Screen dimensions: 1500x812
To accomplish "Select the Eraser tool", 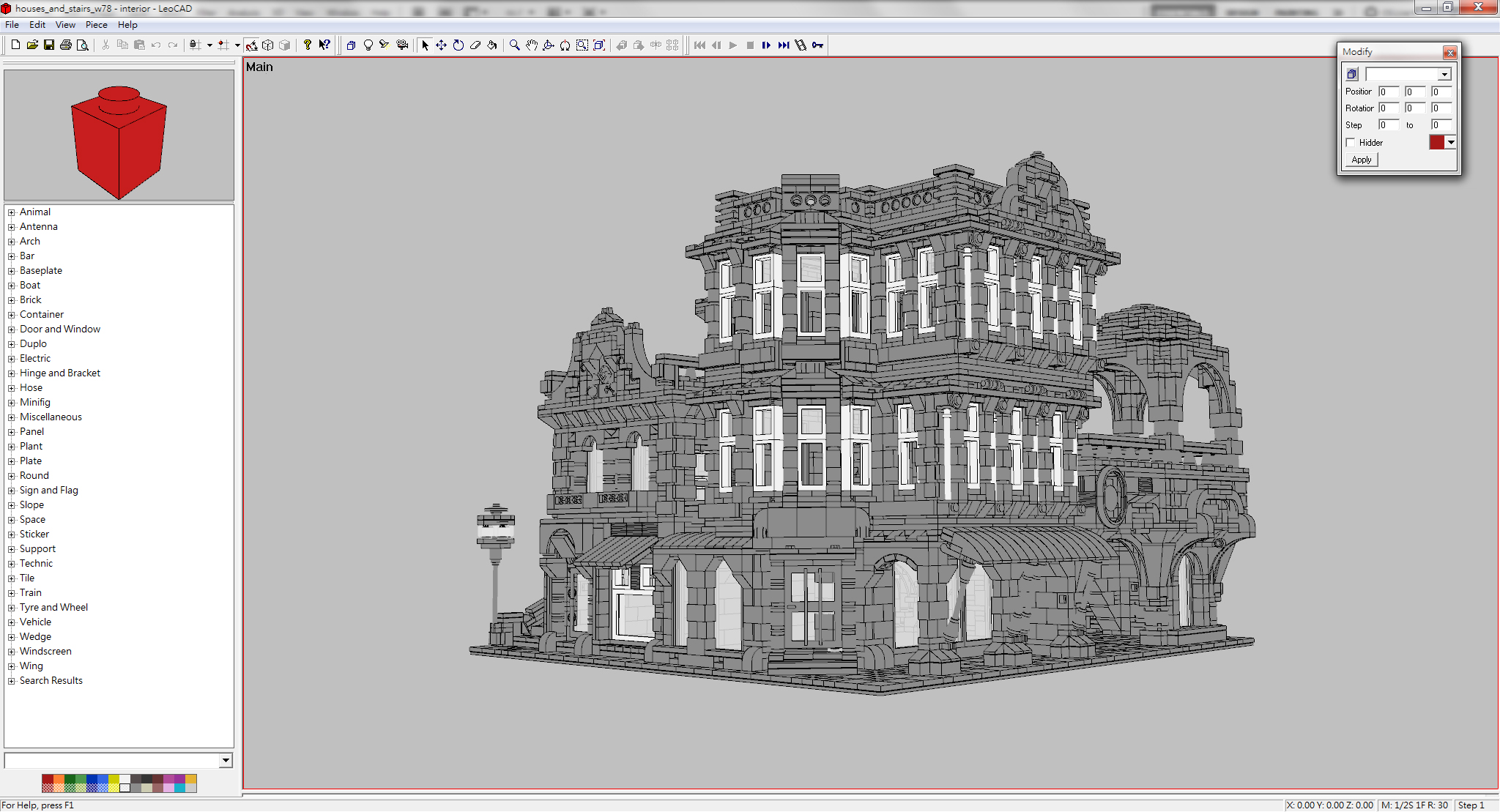I will [475, 45].
